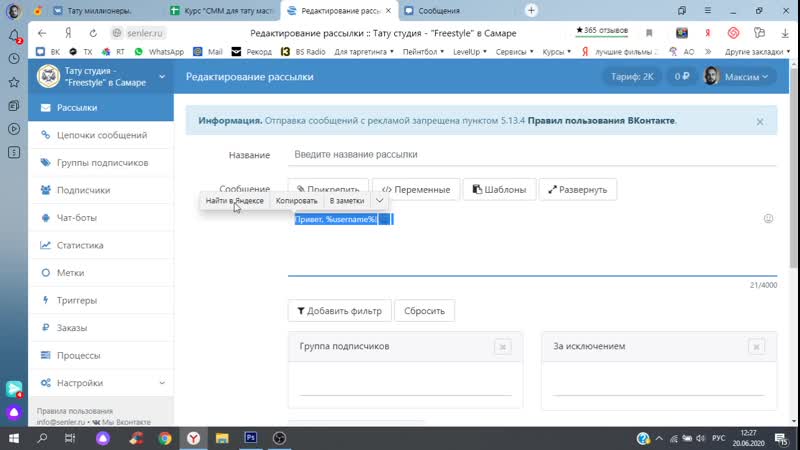This screenshot has width=800, height=450.
Task: Expand the selection popup more arrow
Action: [380, 201]
